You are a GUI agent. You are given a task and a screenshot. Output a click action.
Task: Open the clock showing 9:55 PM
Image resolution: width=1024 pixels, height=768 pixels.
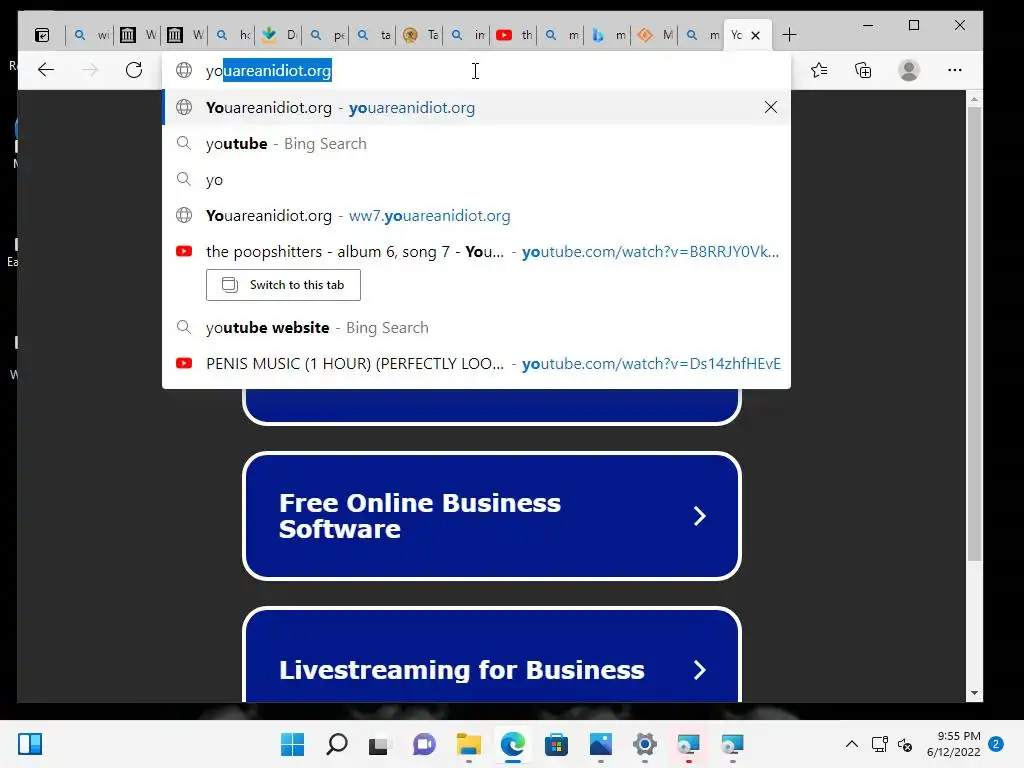click(953, 744)
